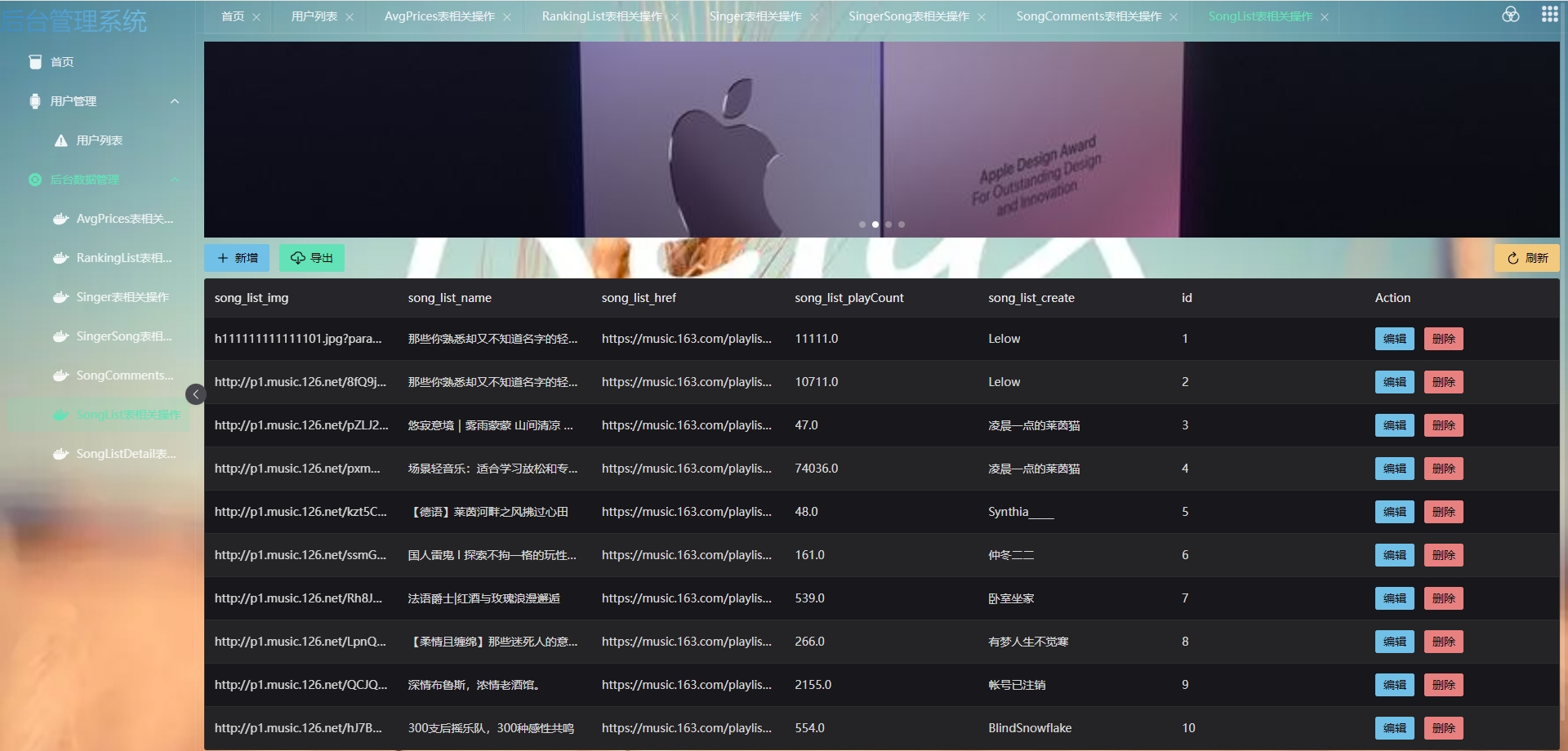Click the 深情布鲁斯，浓情老酒馆。 cell
Viewport: 1568px width, 751px height.
(x=474, y=685)
